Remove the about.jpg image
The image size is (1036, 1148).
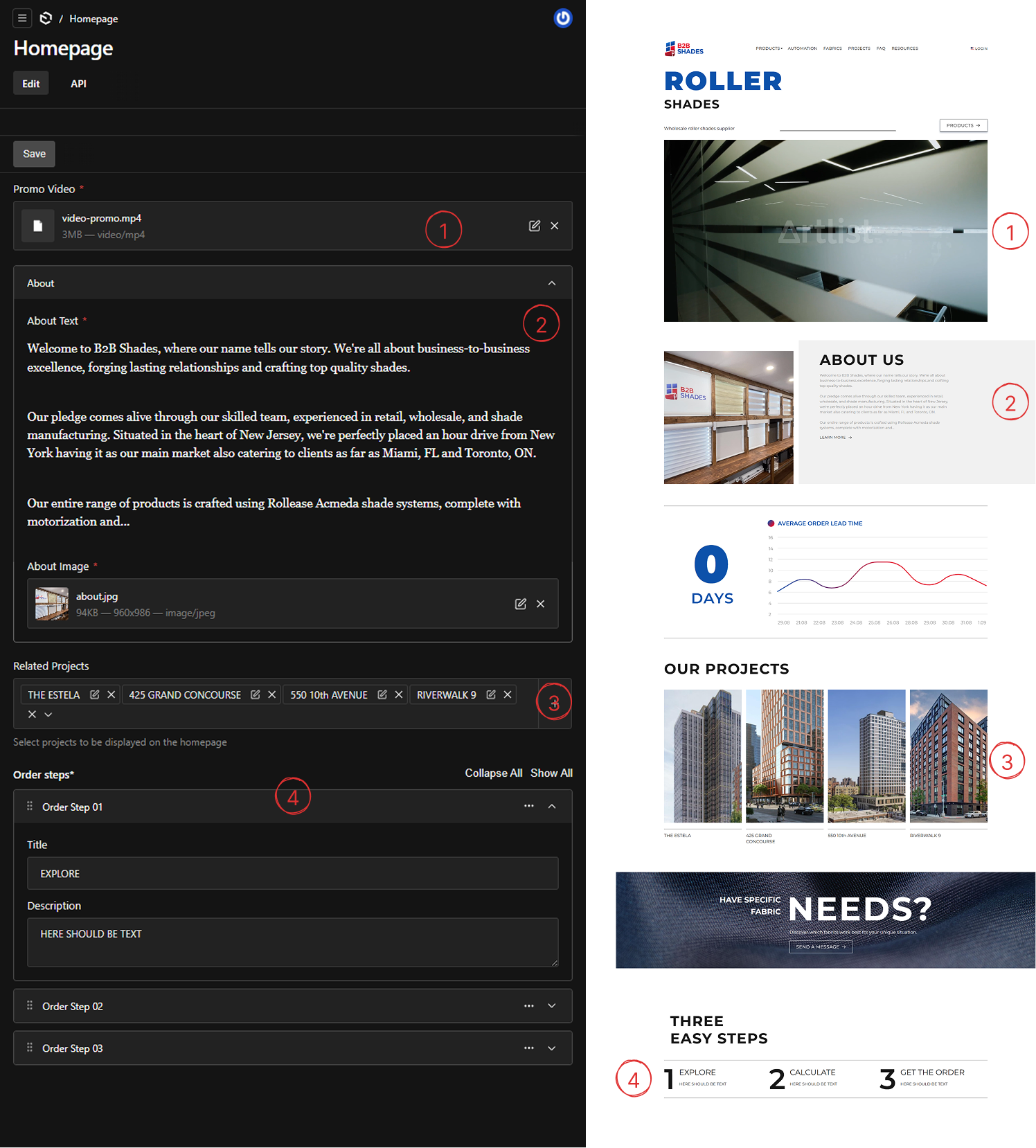541,604
